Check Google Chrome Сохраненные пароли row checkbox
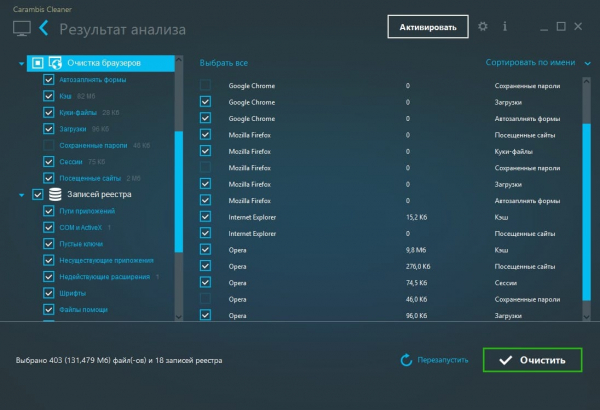Screen dimensions: 600x410 coord(205,85)
